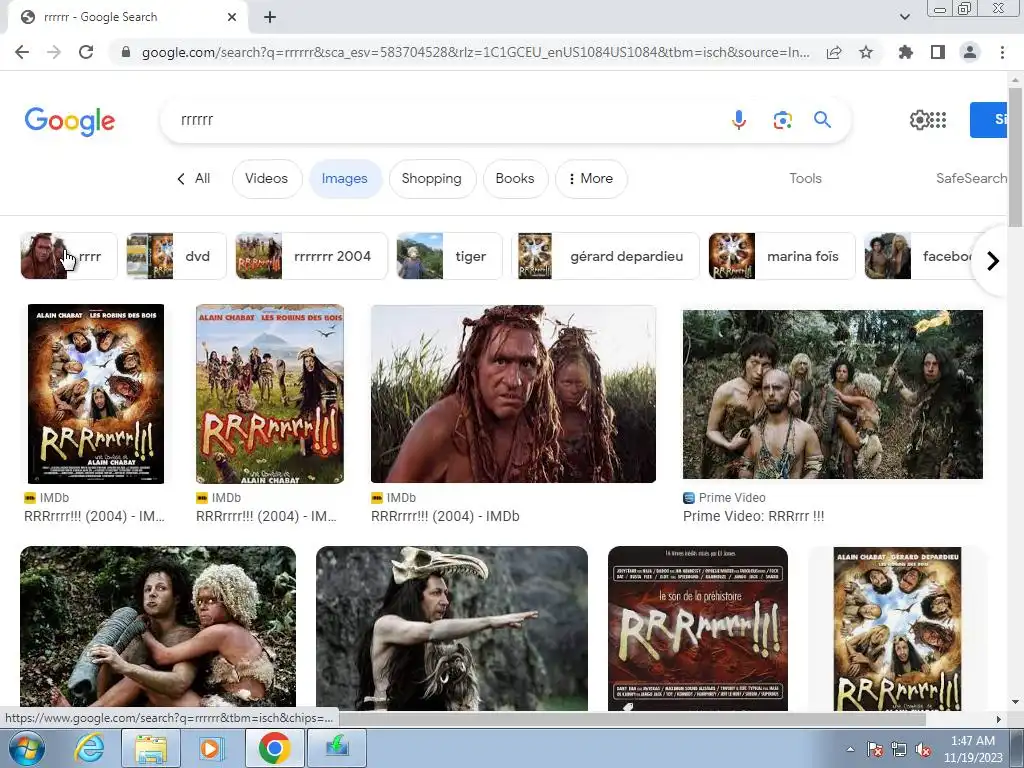Open the Google apps grid
1024x768 pixels.
(938, 120)
